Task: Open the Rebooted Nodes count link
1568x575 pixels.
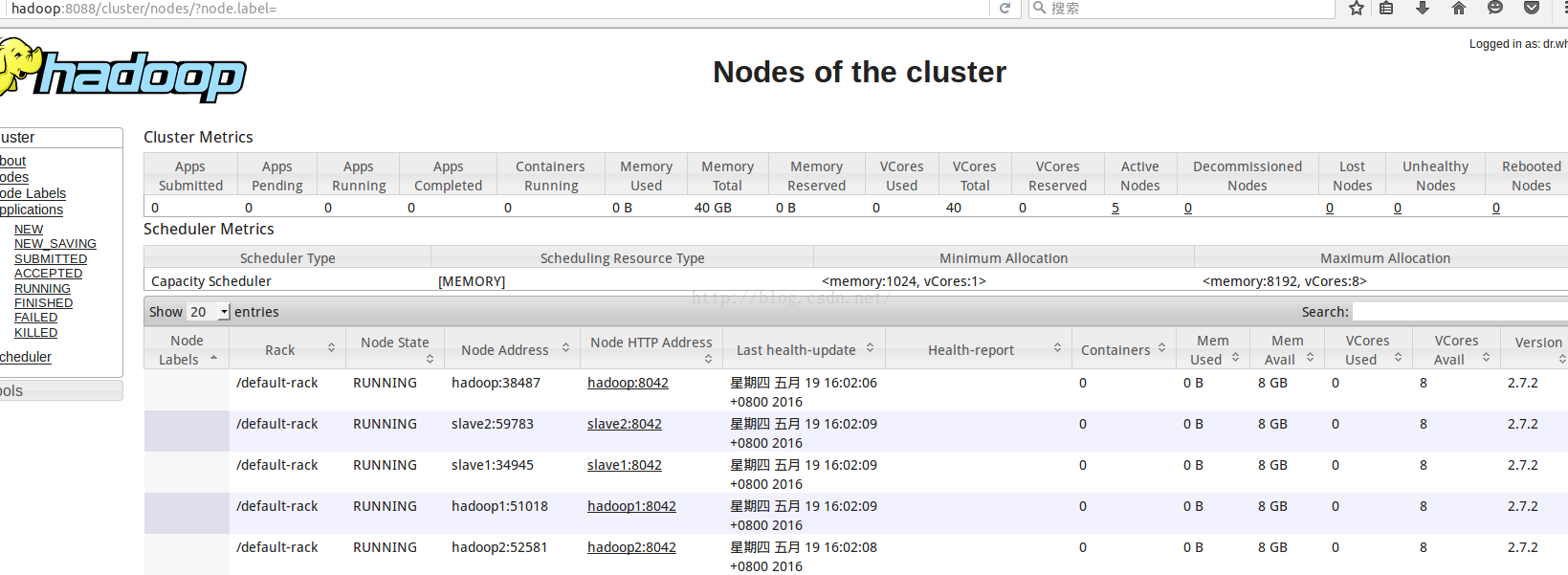Action: pyautogui.click(x=1496, y=208)
